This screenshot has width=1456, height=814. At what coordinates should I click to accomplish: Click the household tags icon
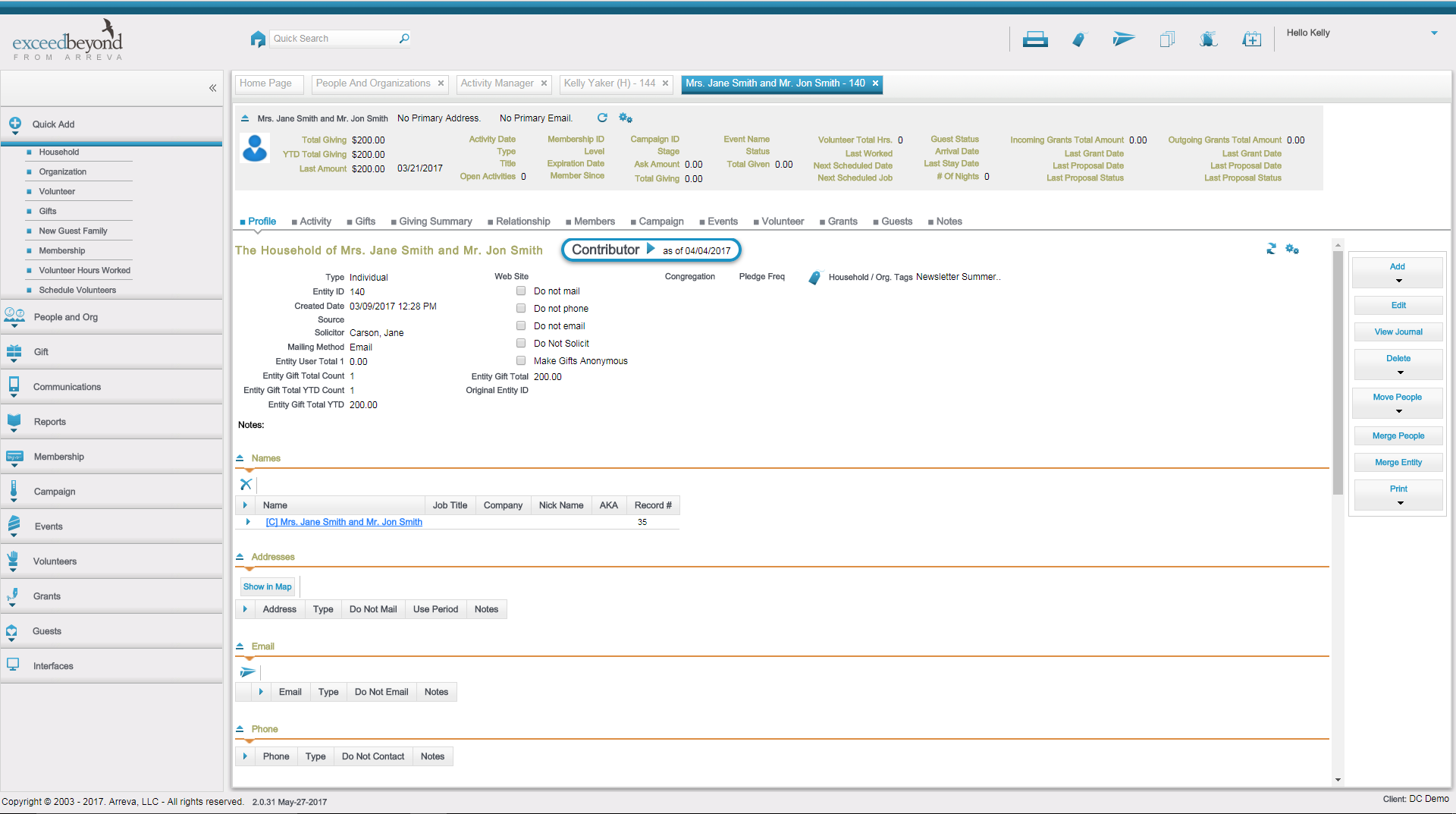click(x=814, y=278)
